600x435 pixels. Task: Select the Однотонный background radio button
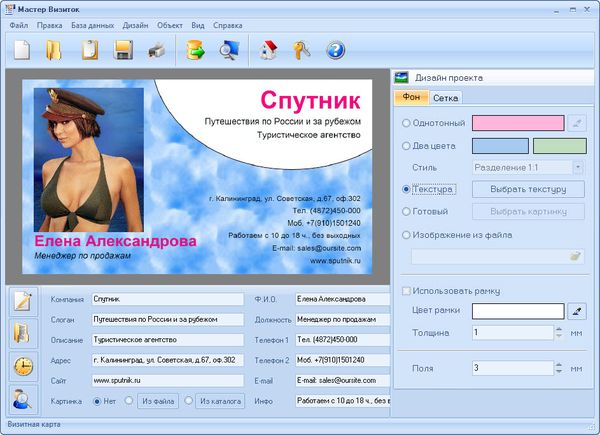405,123
